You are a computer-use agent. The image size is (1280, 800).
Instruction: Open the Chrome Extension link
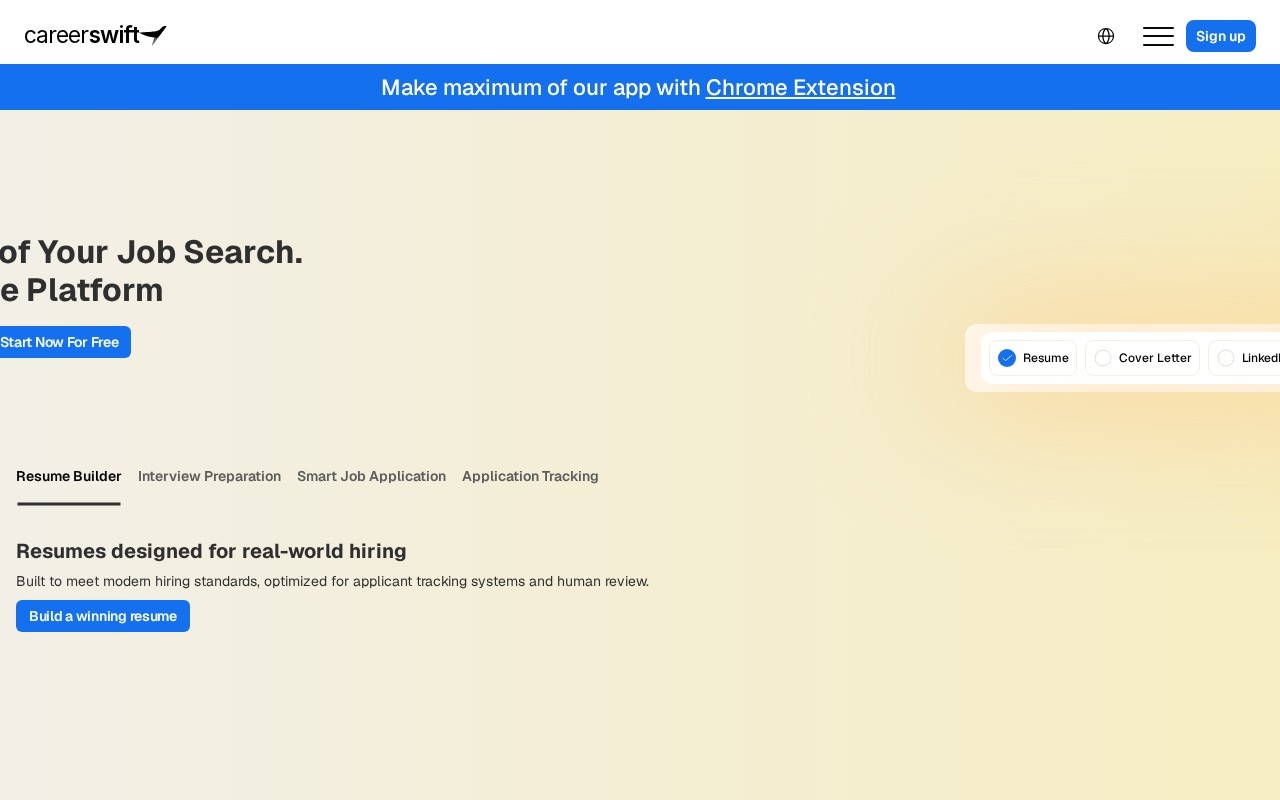pyautogui.click(x=800, y=87)
